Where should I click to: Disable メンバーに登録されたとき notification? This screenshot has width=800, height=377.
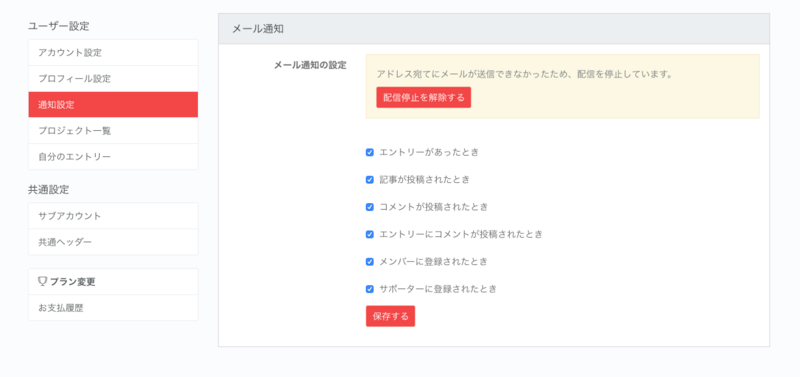coord(370,262)
